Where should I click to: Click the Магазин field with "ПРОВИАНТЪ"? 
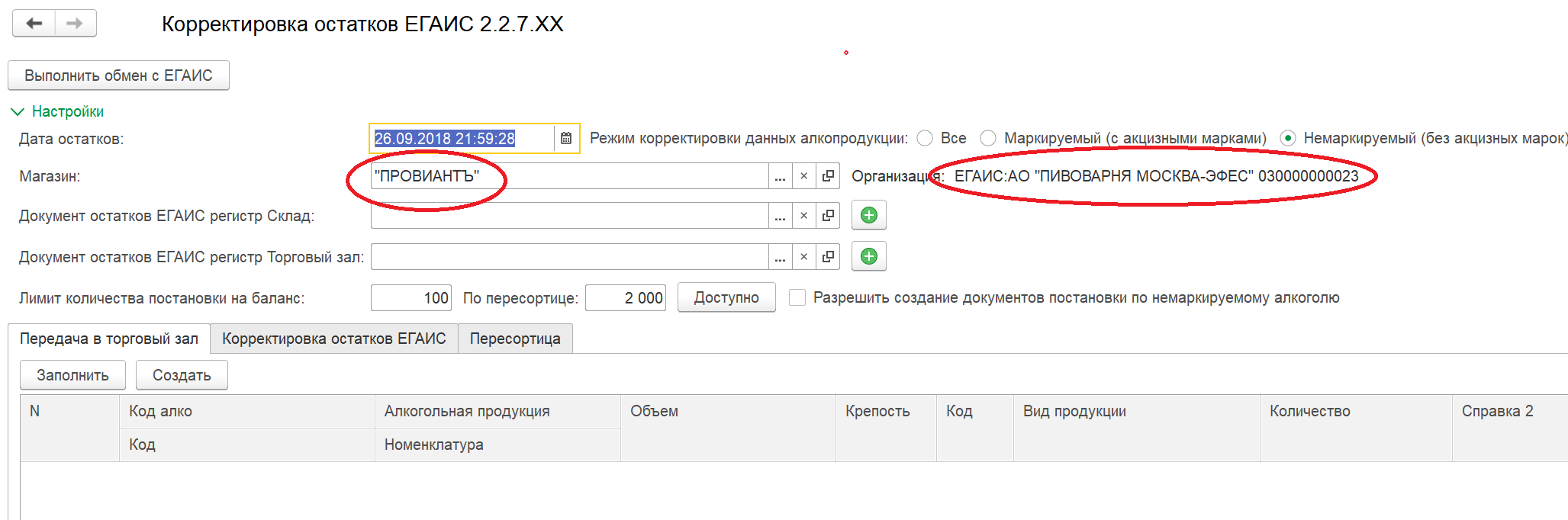(569, 176)
